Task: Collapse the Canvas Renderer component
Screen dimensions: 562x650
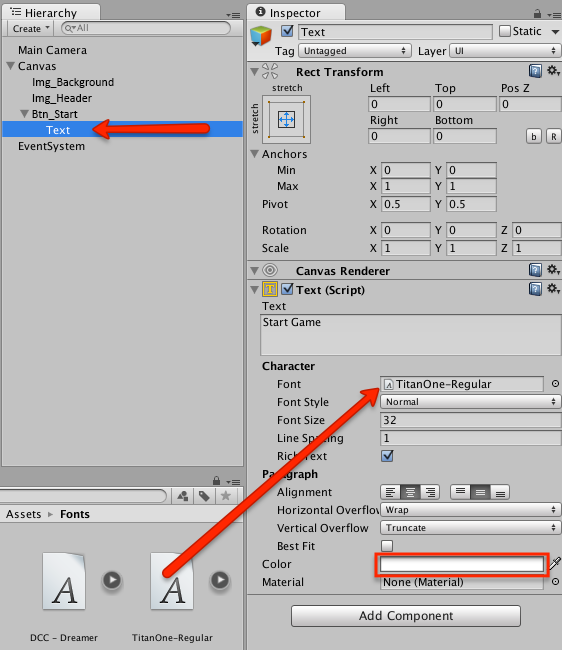Action: click(x=254, y=271)
